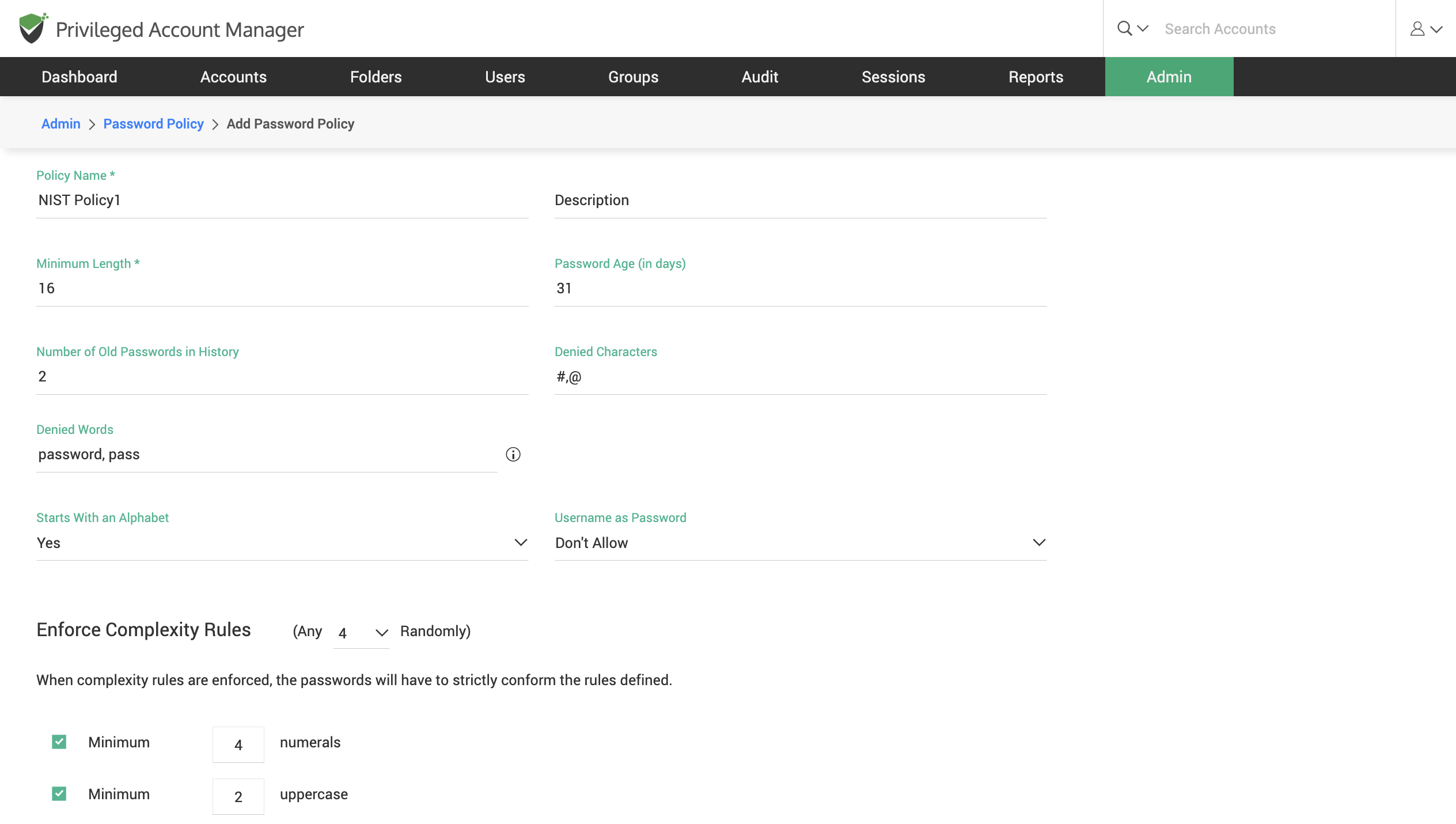
Task: Uncheck the Minimum uppercase checkbox
Action: [x=59, y=794]
